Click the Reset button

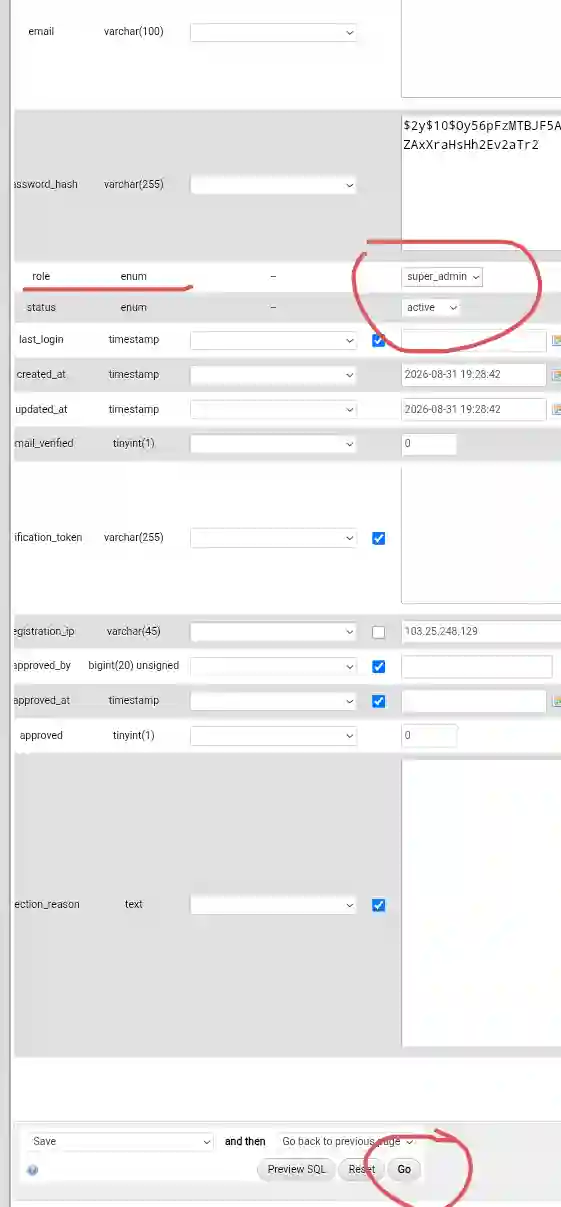click(x=362, y=1169)
